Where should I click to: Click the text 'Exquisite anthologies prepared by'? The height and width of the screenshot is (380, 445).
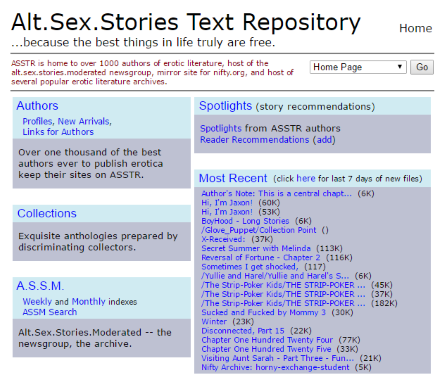[98, 236]
